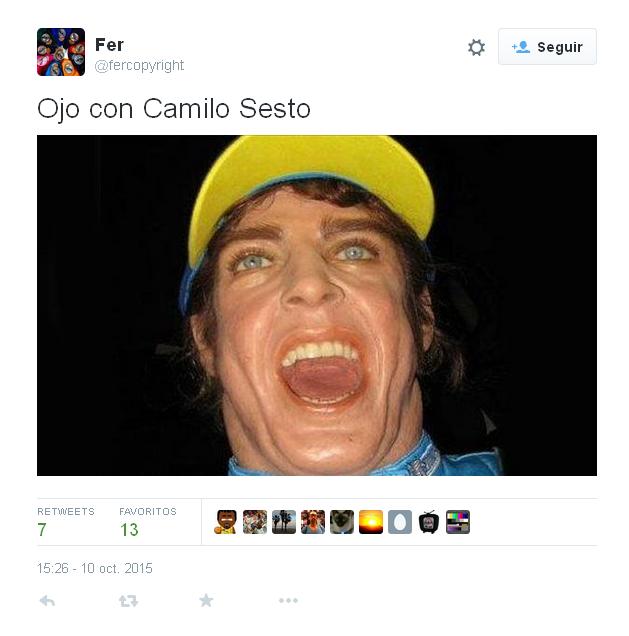
Task: Click the reply arrow icon
Action: tap(47, 601)
